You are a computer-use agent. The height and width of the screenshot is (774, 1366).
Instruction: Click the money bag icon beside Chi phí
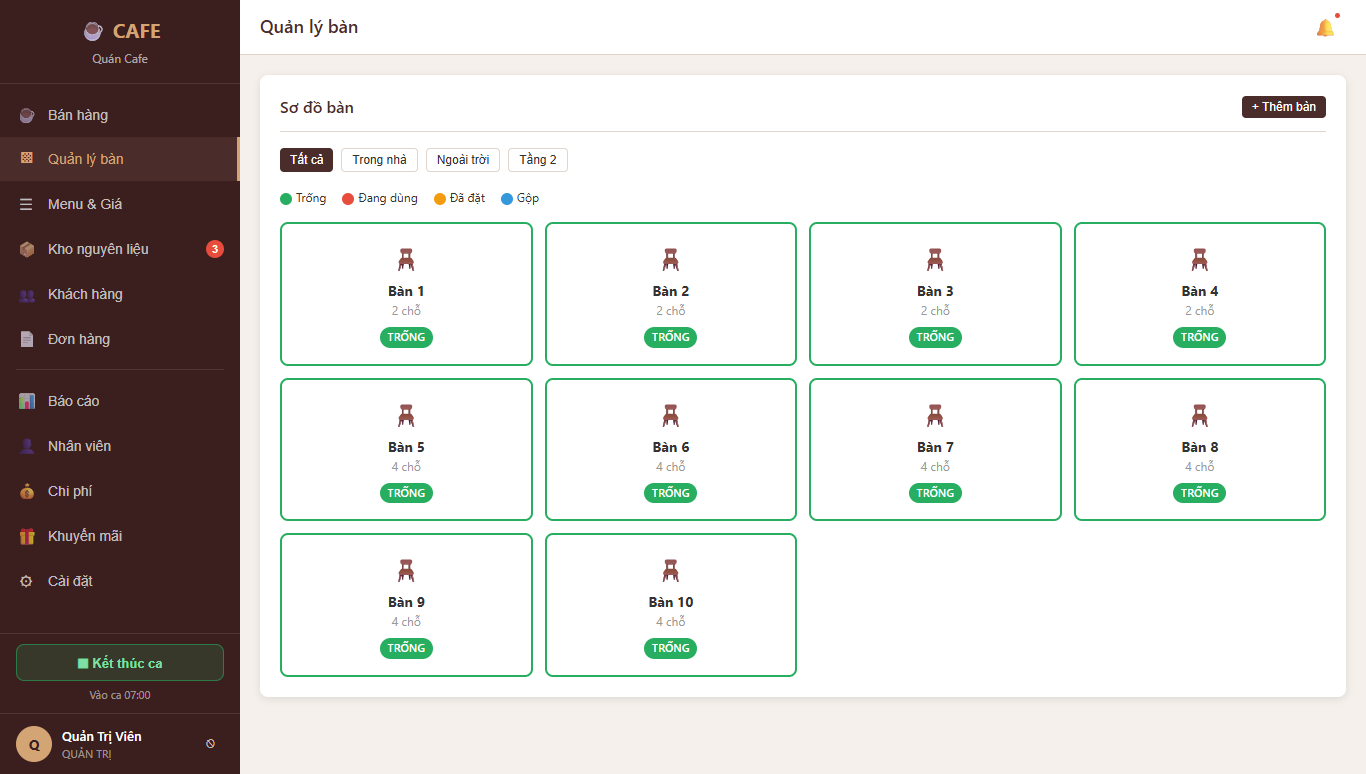click(27, 491)
